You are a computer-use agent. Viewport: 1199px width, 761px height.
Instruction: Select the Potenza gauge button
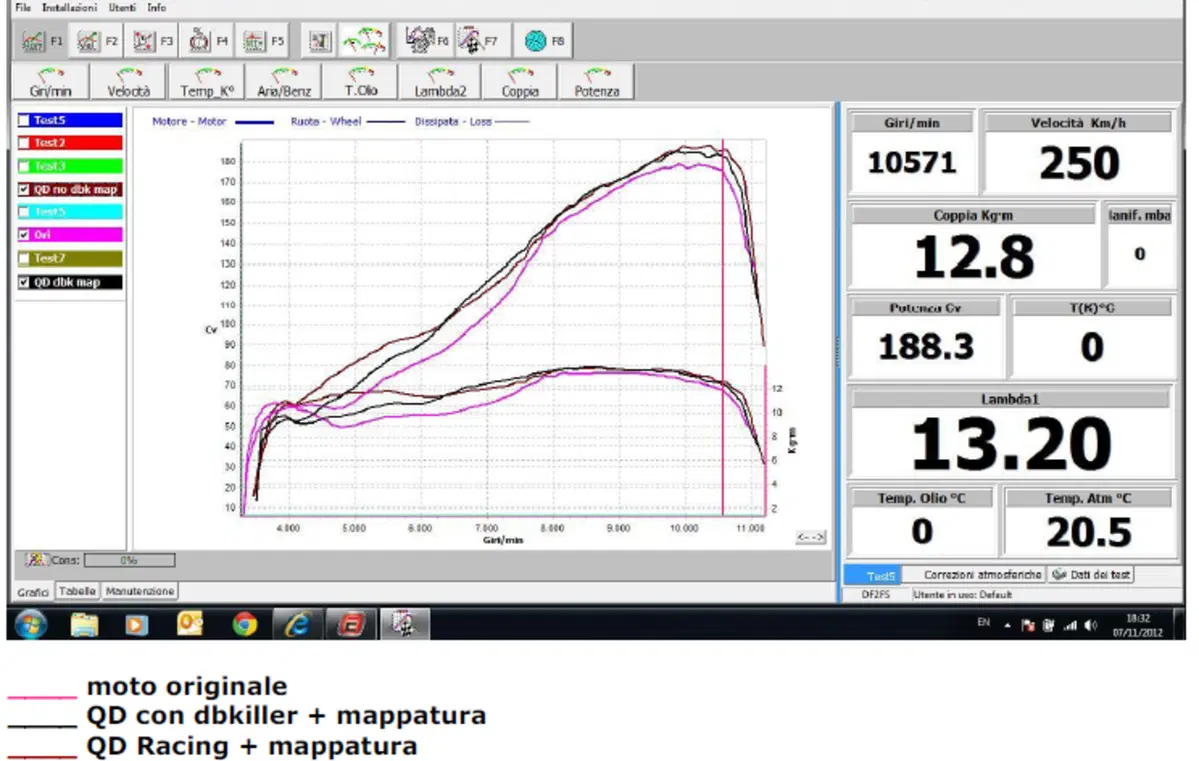click(x=596, y=83)
